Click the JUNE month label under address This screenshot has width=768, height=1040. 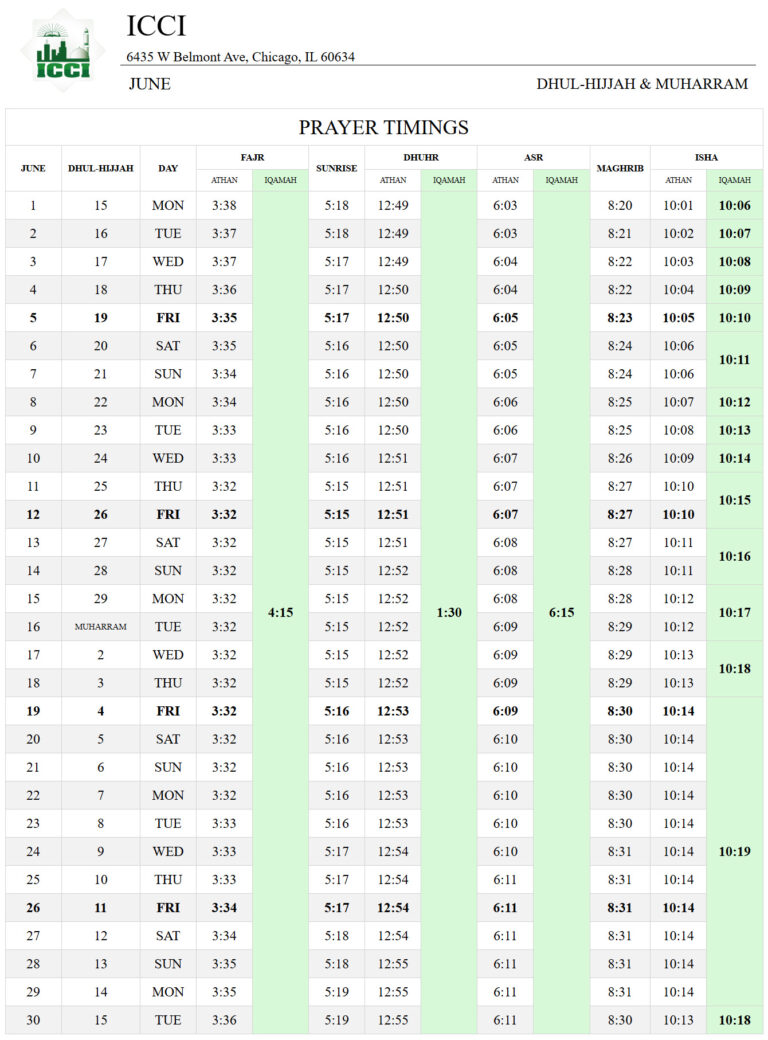(x=150, y=84)
